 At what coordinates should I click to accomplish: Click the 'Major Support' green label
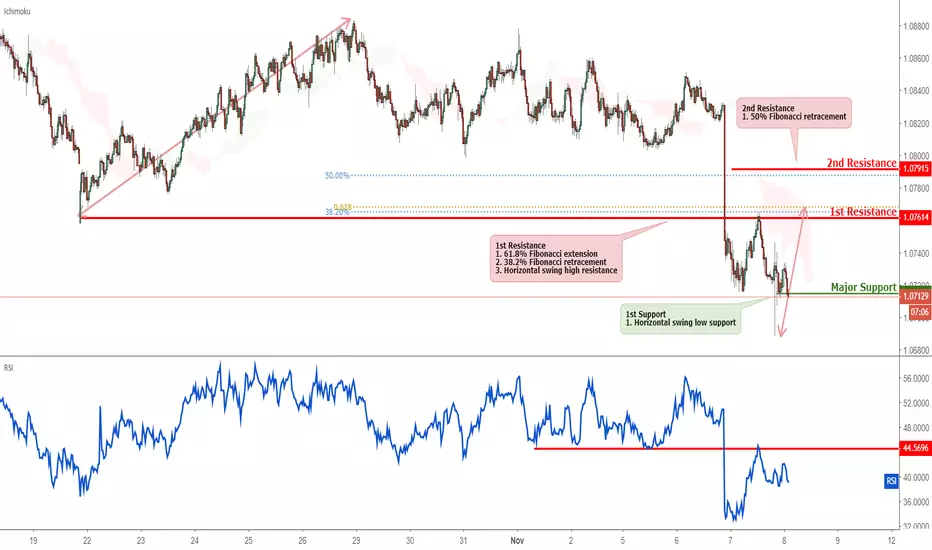864,287
